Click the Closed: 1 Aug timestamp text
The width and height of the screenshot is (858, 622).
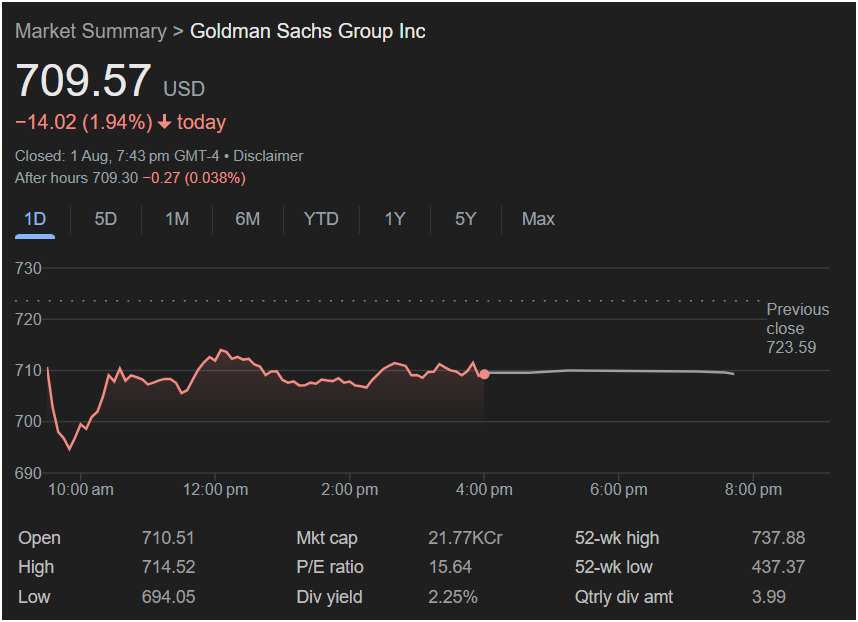(117, 156)
